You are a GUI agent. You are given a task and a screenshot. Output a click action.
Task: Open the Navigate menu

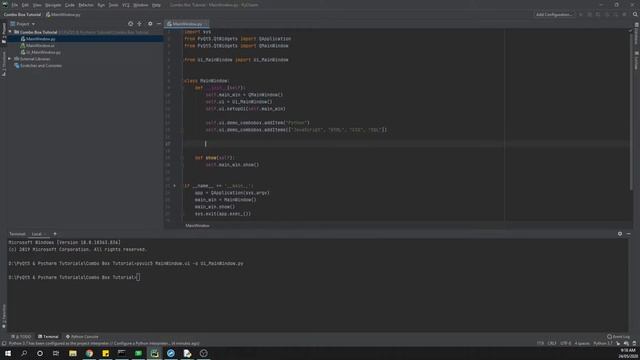click(53, 5)
